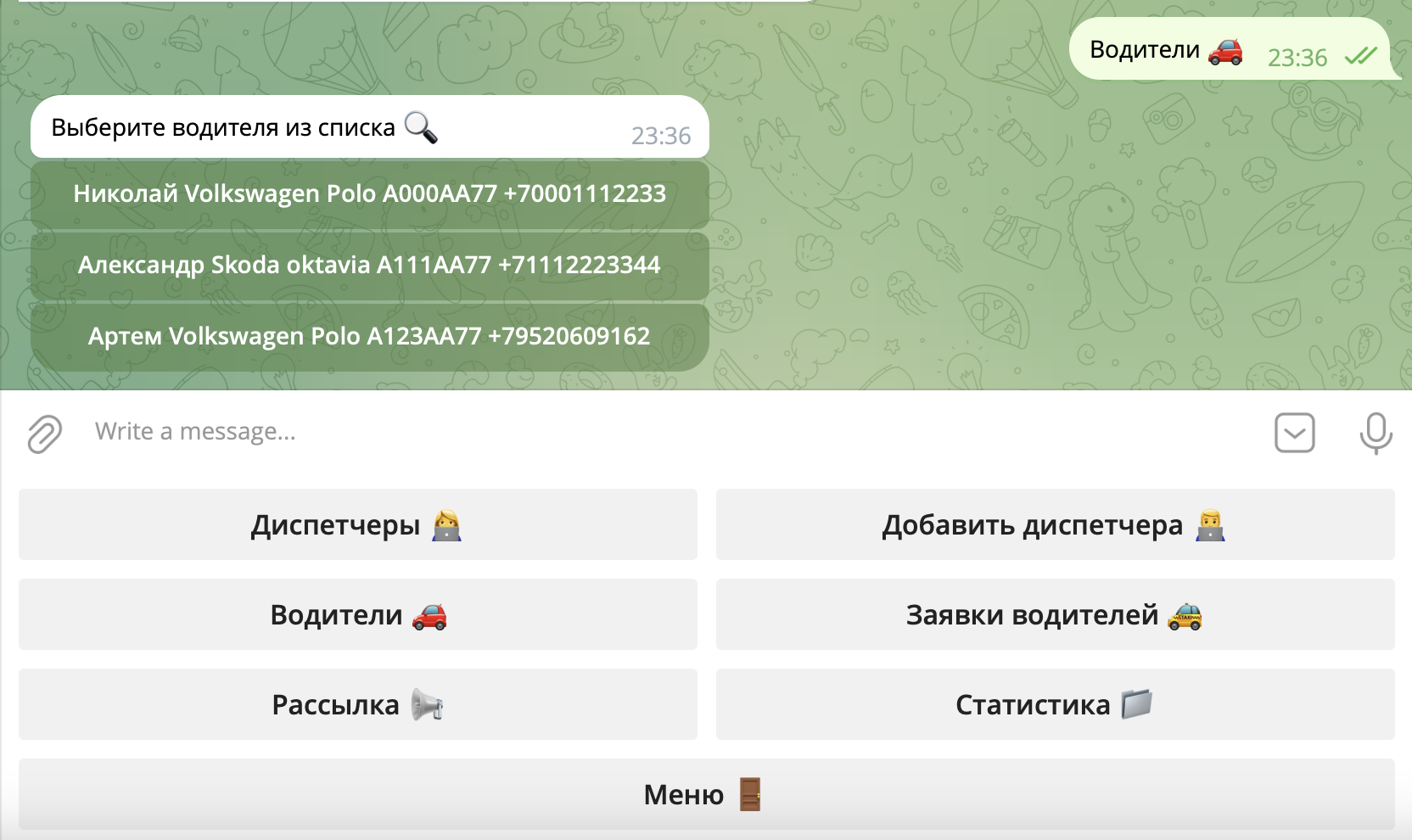Click the red car emoji in sent message
The width and height of the screenshot is (1412, 840).
coord(1224,51)
